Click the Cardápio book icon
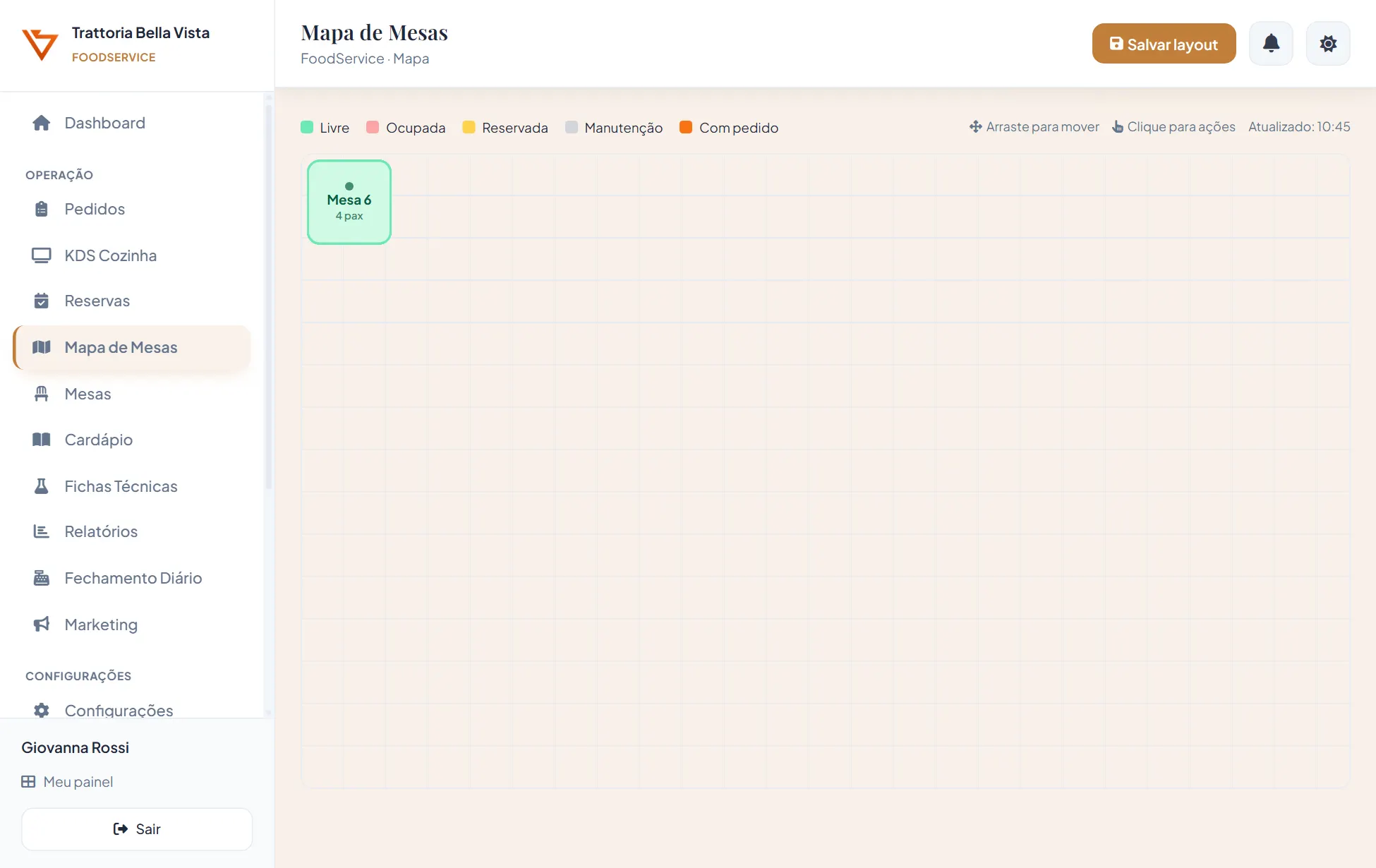1376x868 pixels. [x=42, y=440]
